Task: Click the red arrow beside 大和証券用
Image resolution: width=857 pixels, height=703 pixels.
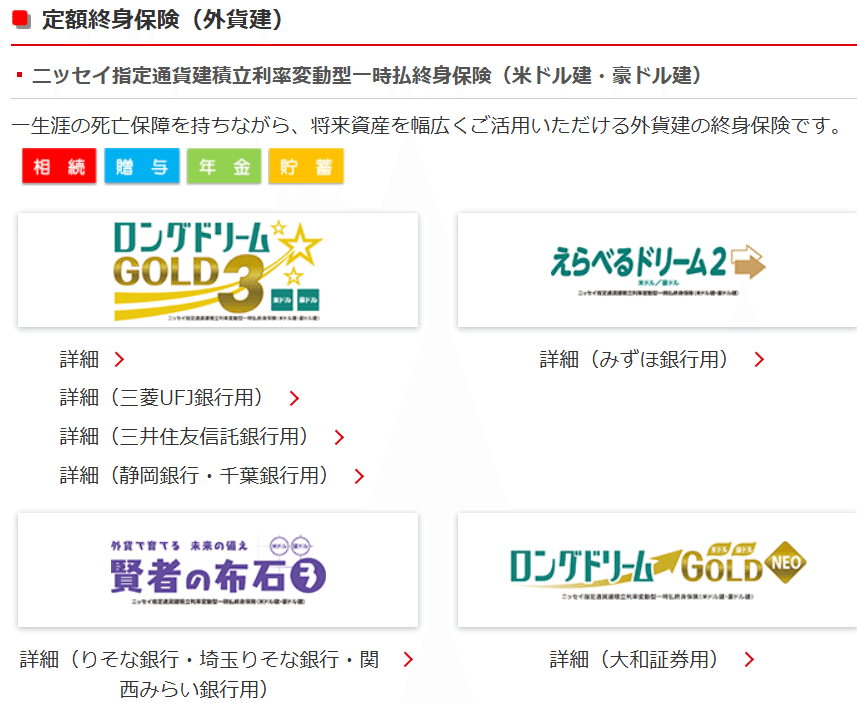Action: (x=749, y=660)
